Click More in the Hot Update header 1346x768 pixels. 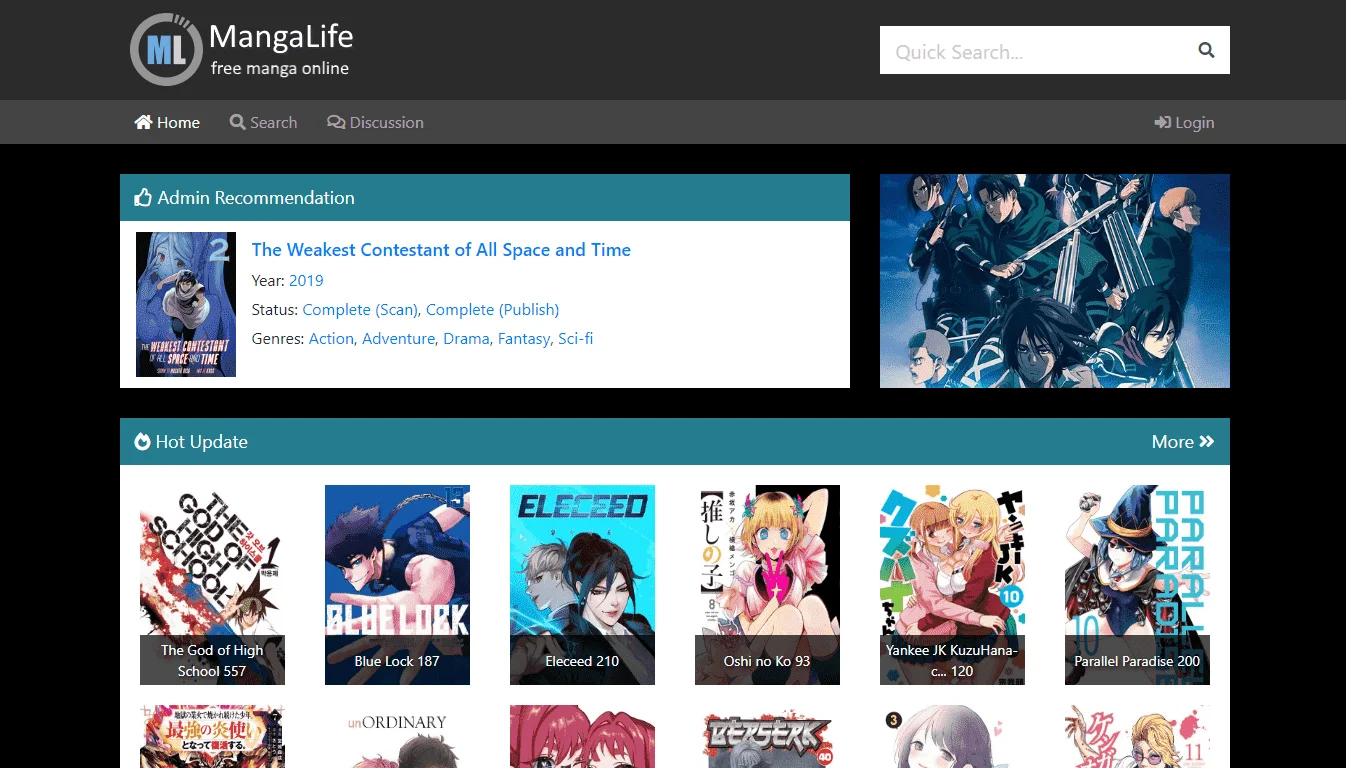point(1183,441)
